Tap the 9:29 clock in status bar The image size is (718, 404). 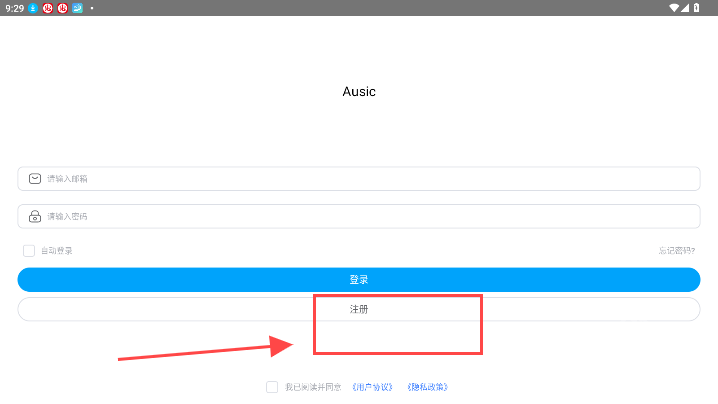tap(13, 7)
